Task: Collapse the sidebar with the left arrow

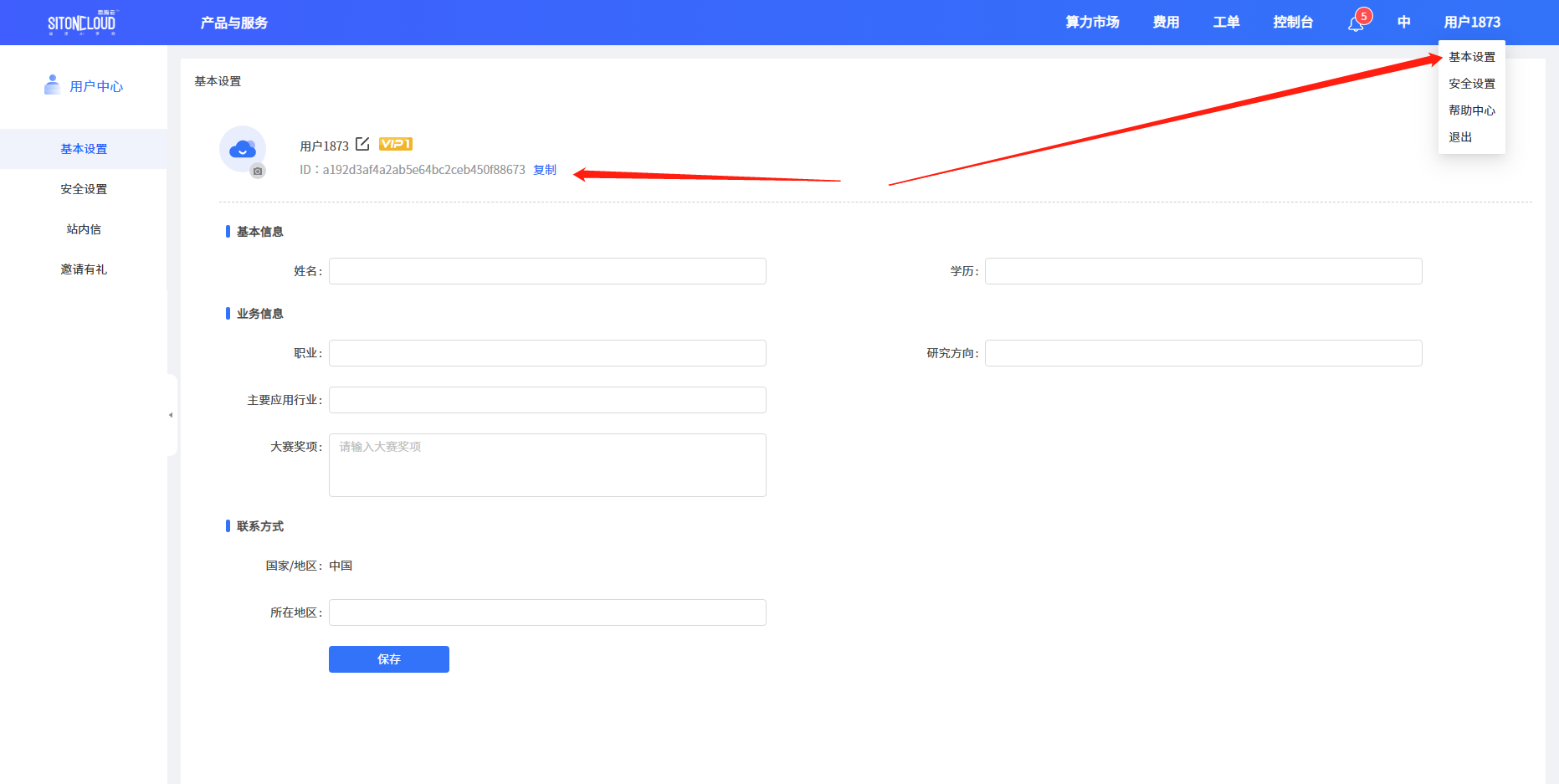Action: tap(172, 413)
